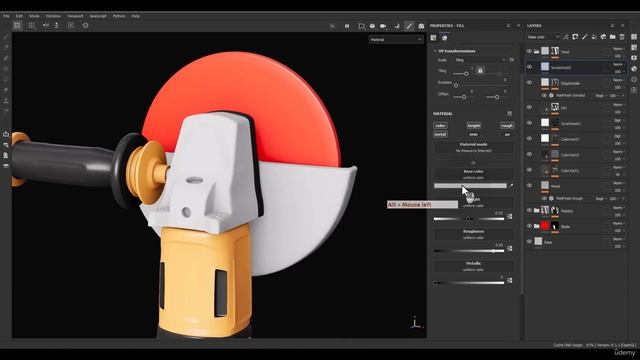Click the Metallic value slider

click(x=469, y=282)
